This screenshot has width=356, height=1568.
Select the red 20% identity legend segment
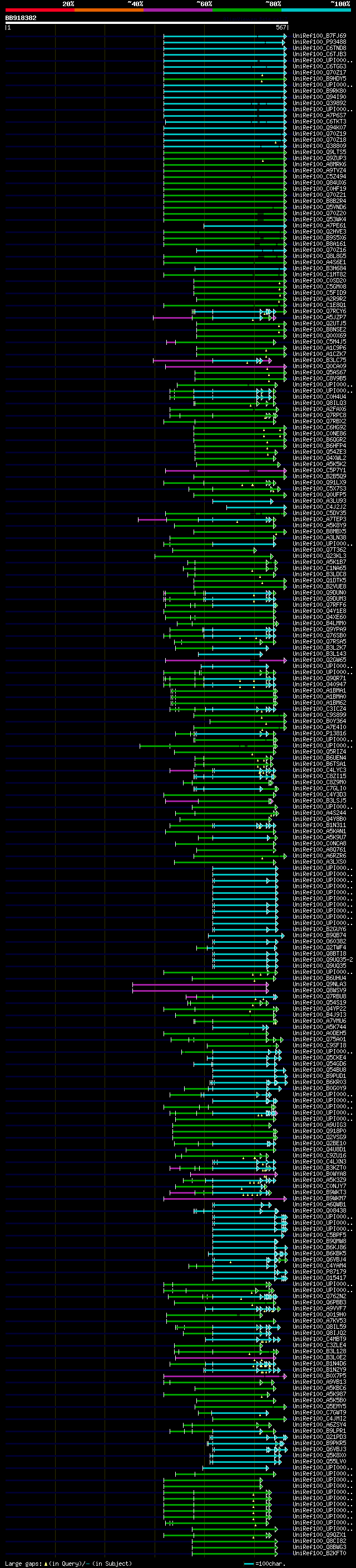[x=39, y=10]
